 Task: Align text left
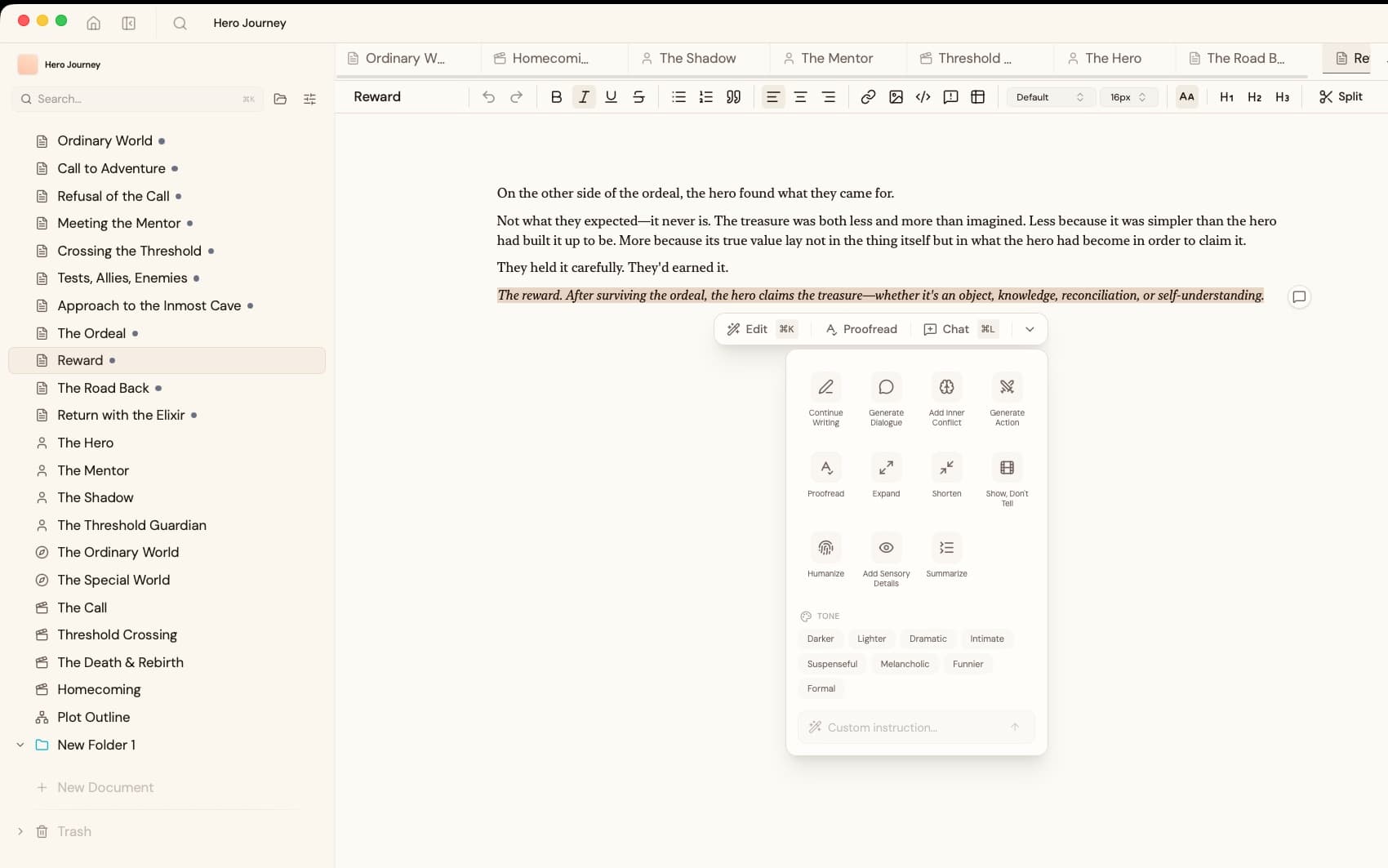[773, 96]
